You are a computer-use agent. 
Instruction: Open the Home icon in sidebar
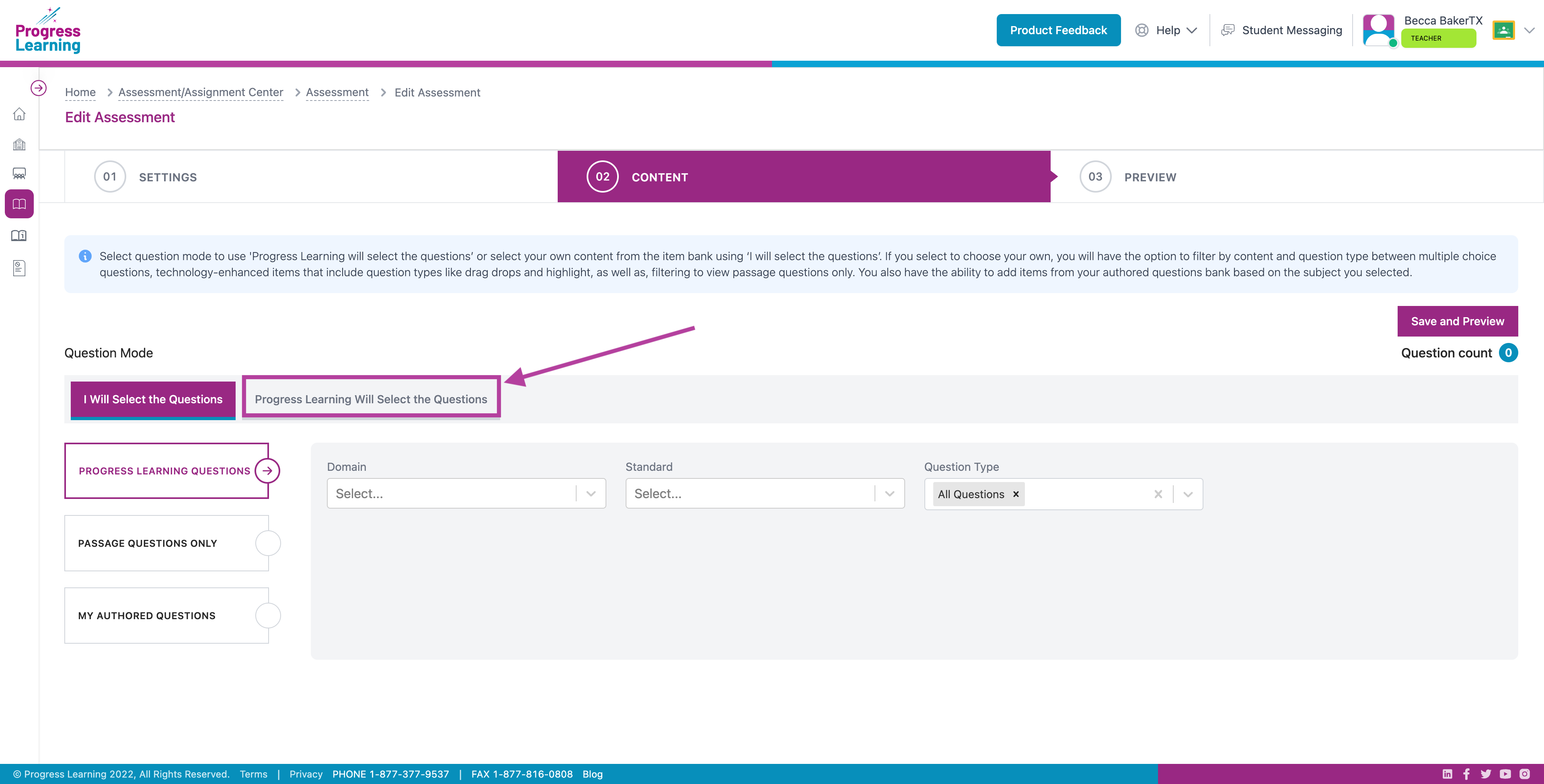tap(19, 114)
